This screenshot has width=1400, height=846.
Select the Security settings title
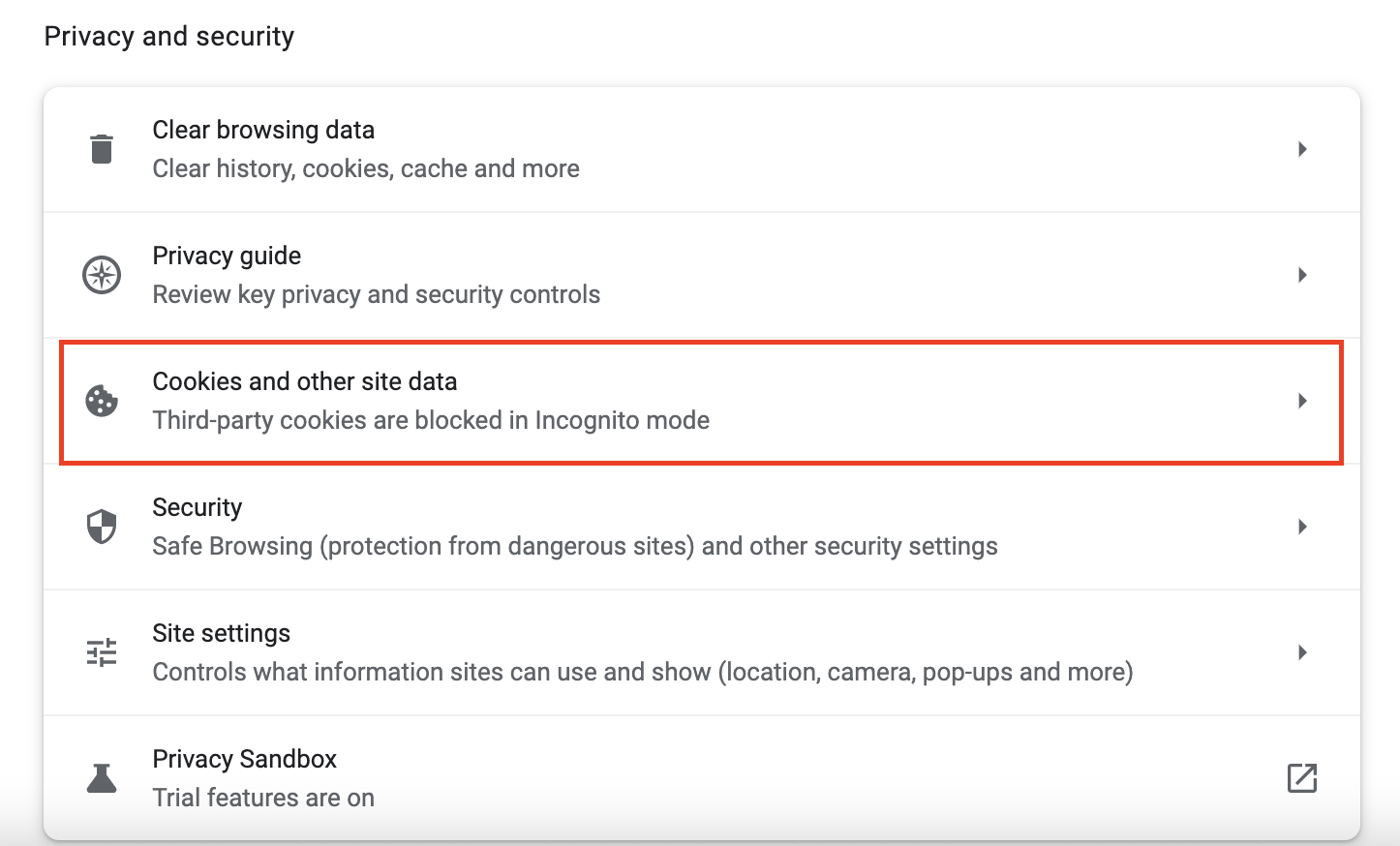198,507
